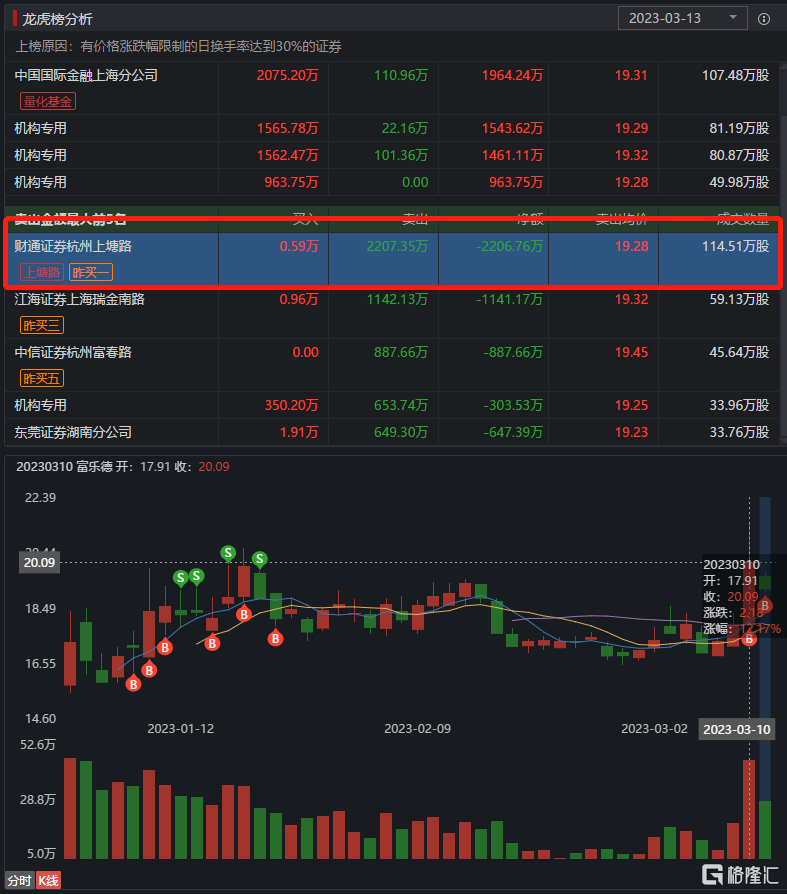Image resolution: width=787 pixels, height=894 pixels.
Task: Click the 350.20万 buy amount
Action: [x=291, y=405]
